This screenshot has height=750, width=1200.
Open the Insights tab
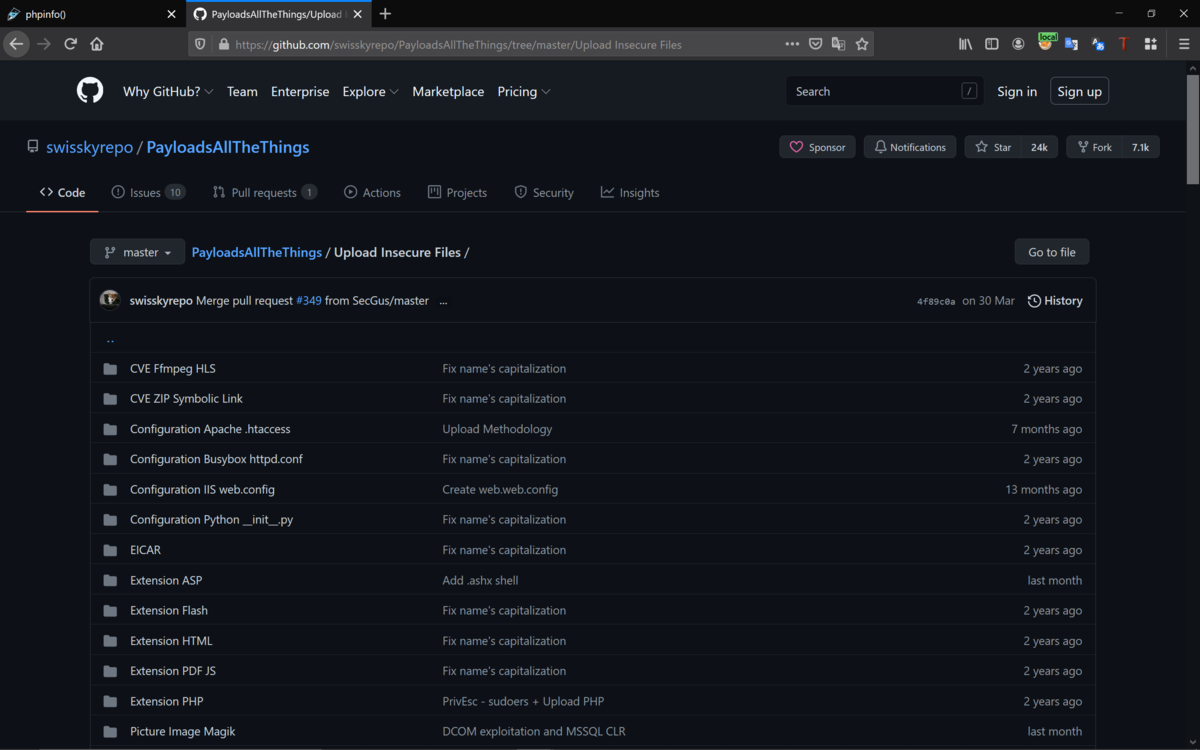(630, 192)
